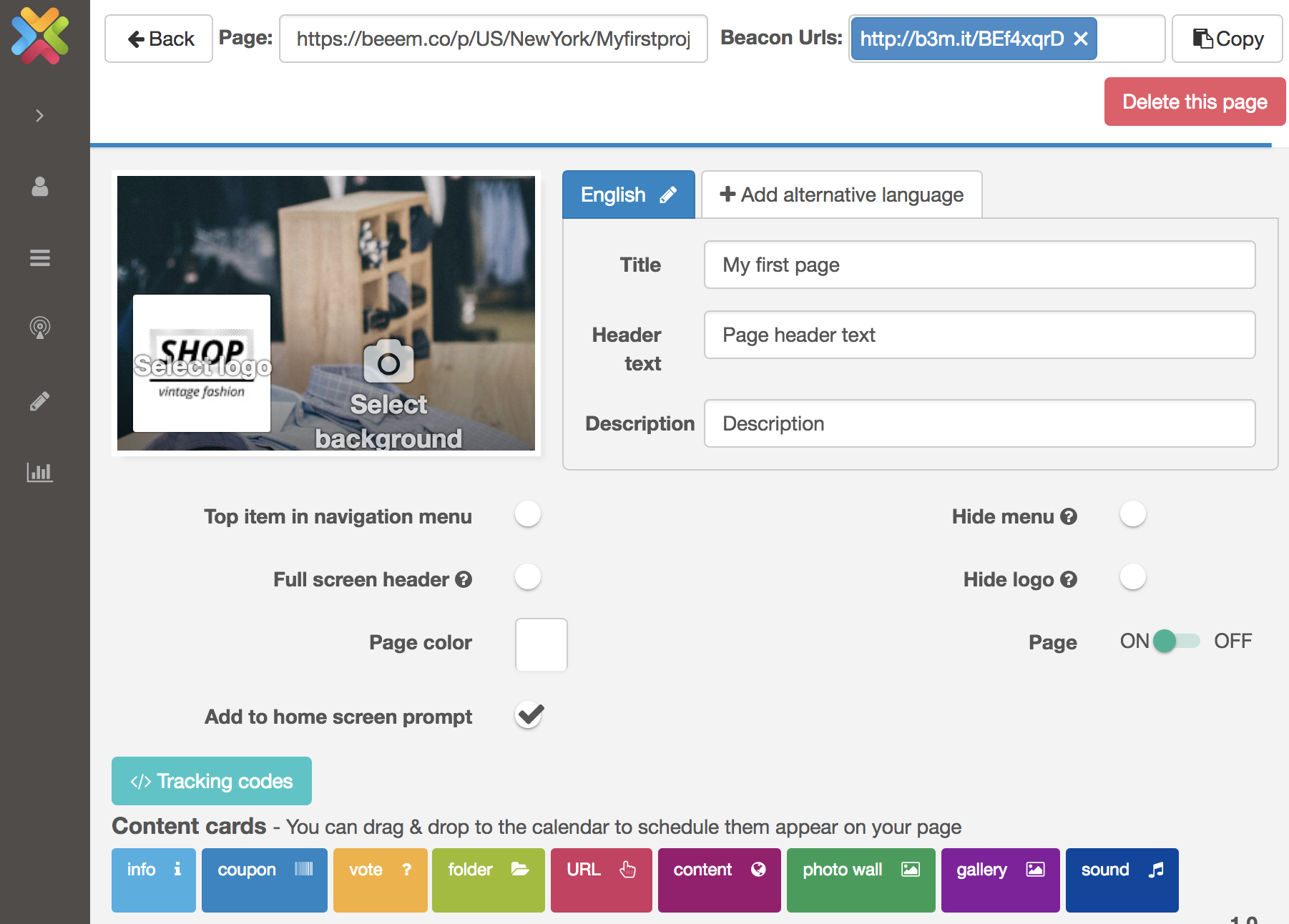Uncheck Add to home screen prompt
Image resolution: width=1289 pixels, height=924 pixels.
coord(529,714)
